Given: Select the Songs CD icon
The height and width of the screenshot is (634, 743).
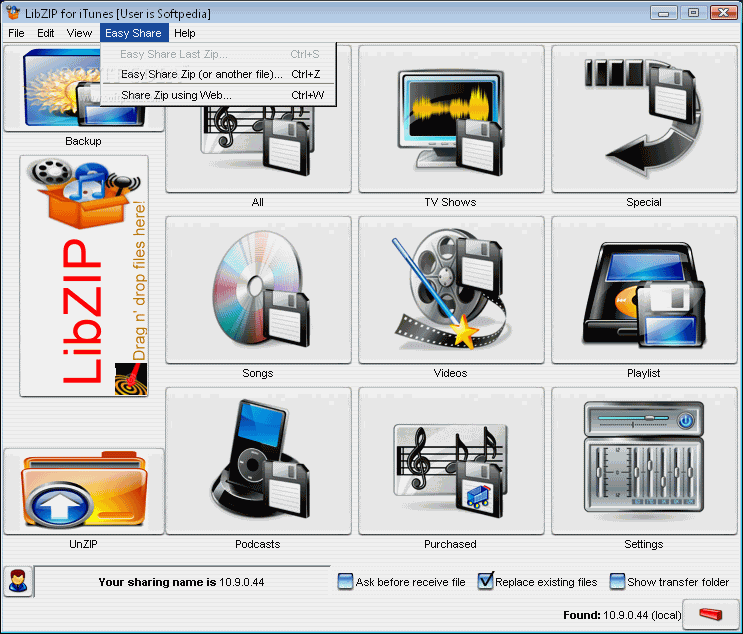Looking at the screenshot, I should 258,290.
